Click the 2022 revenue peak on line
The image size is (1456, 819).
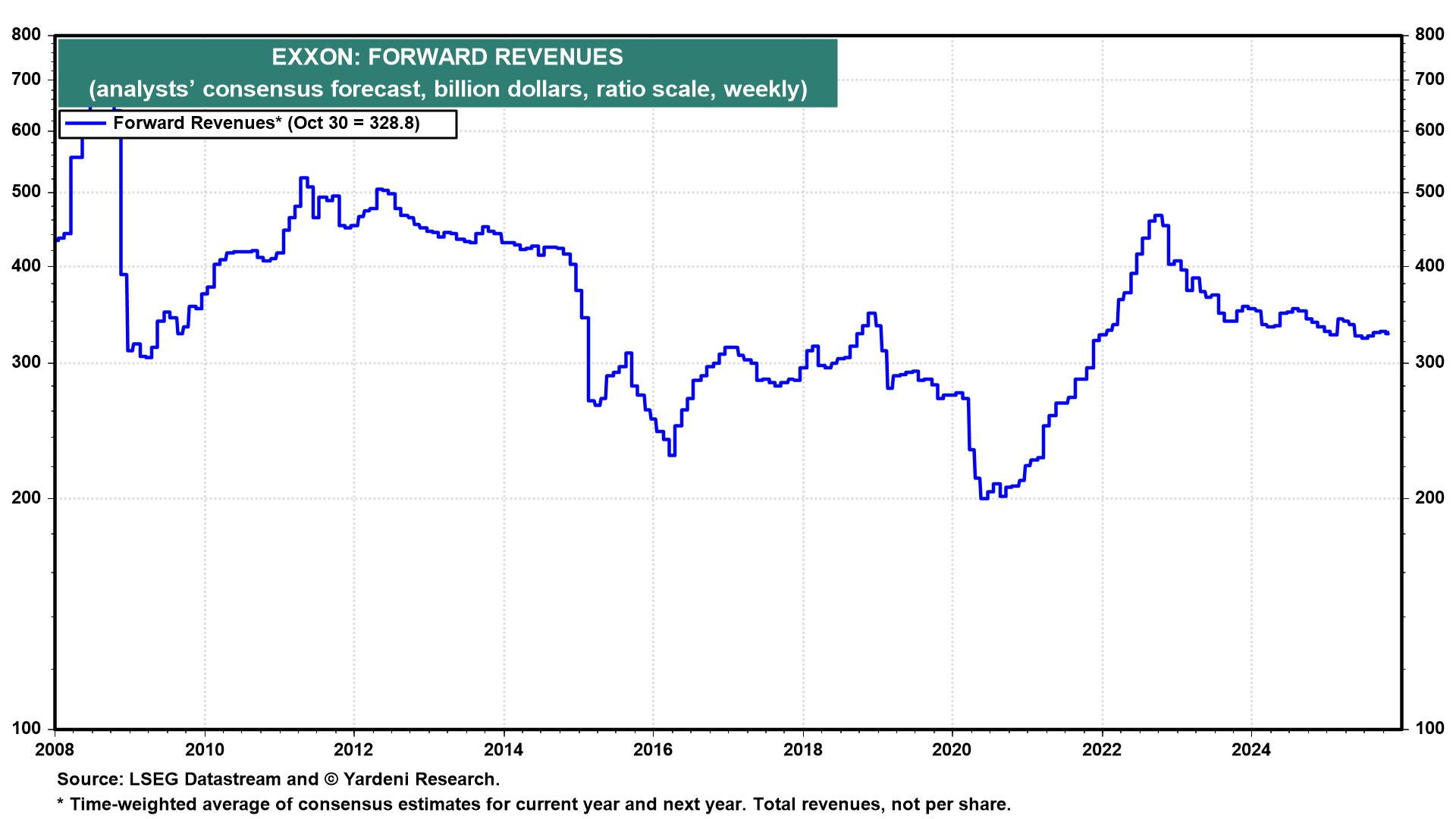click(x=1157, y=216)
